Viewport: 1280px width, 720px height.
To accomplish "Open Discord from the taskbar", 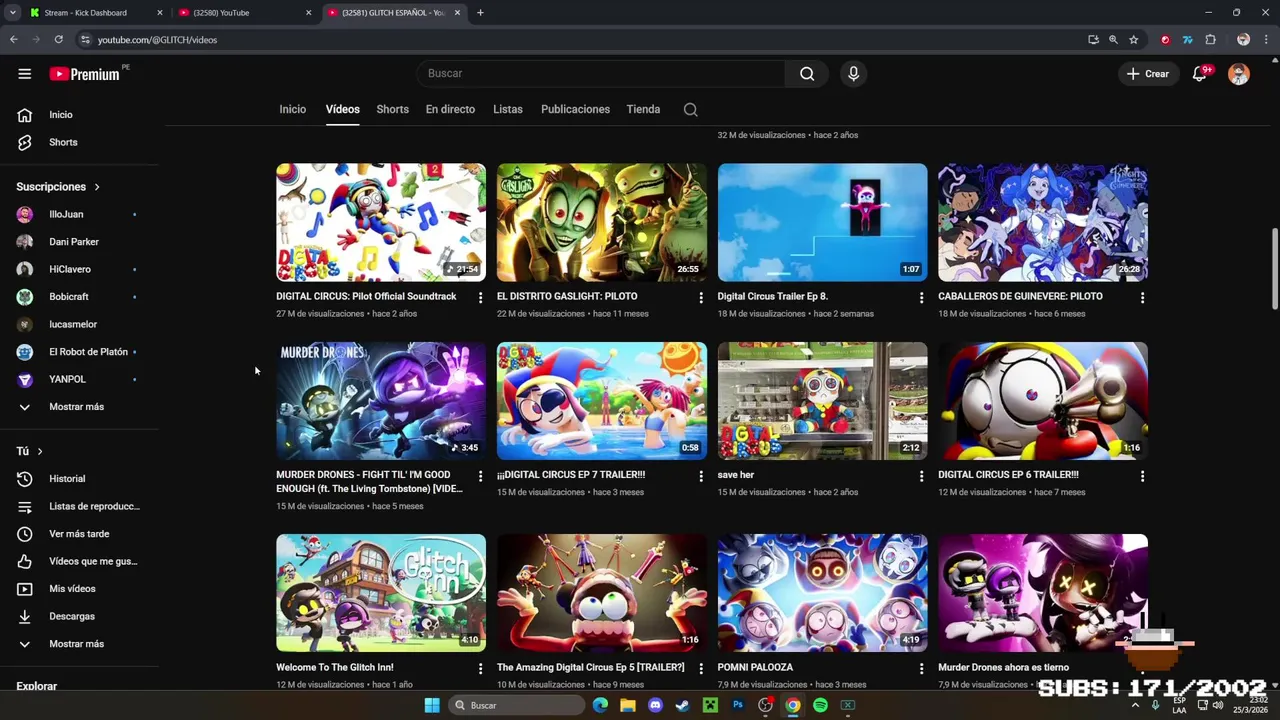I will point(655,705).
